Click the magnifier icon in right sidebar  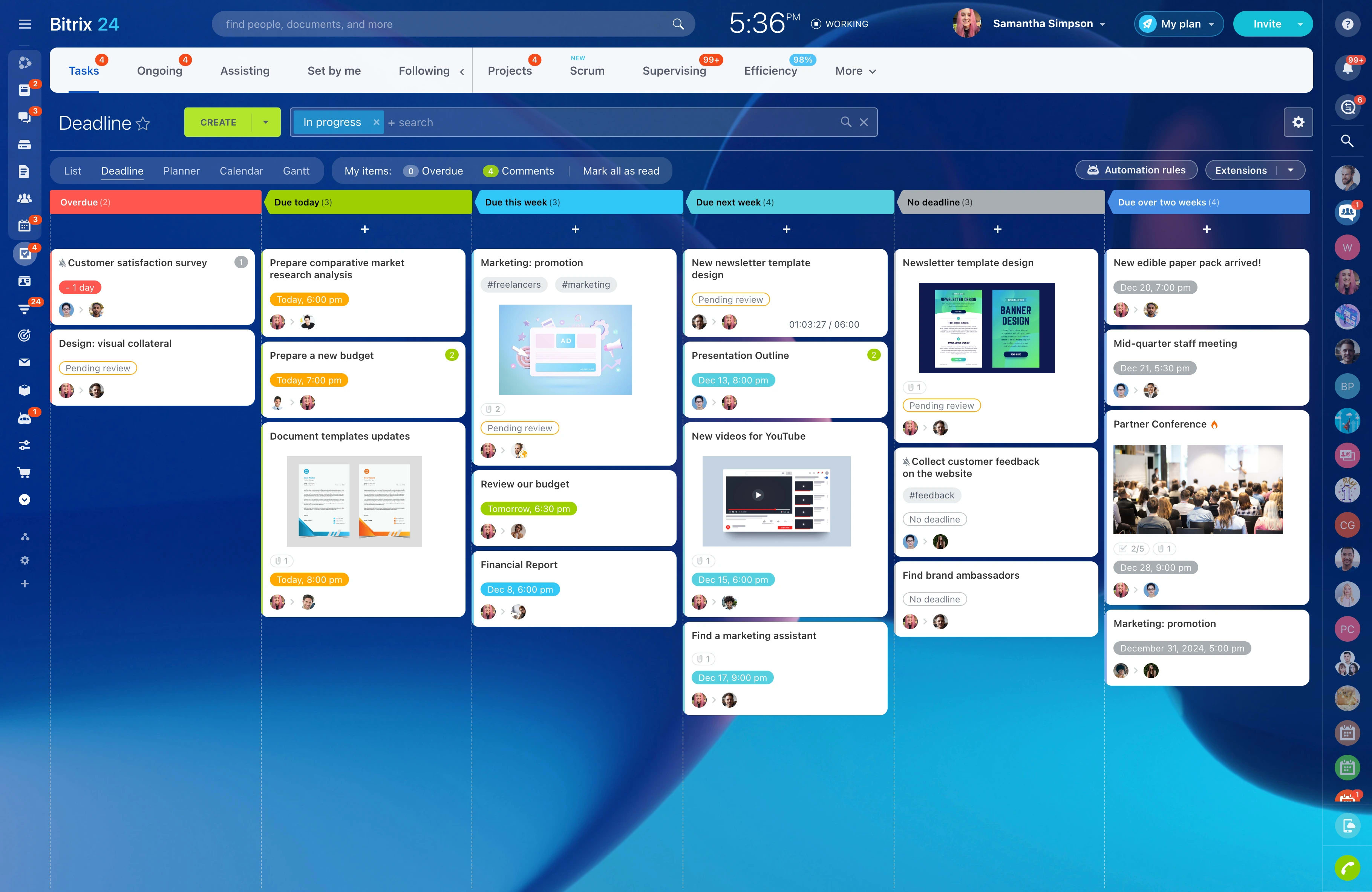1347,141
